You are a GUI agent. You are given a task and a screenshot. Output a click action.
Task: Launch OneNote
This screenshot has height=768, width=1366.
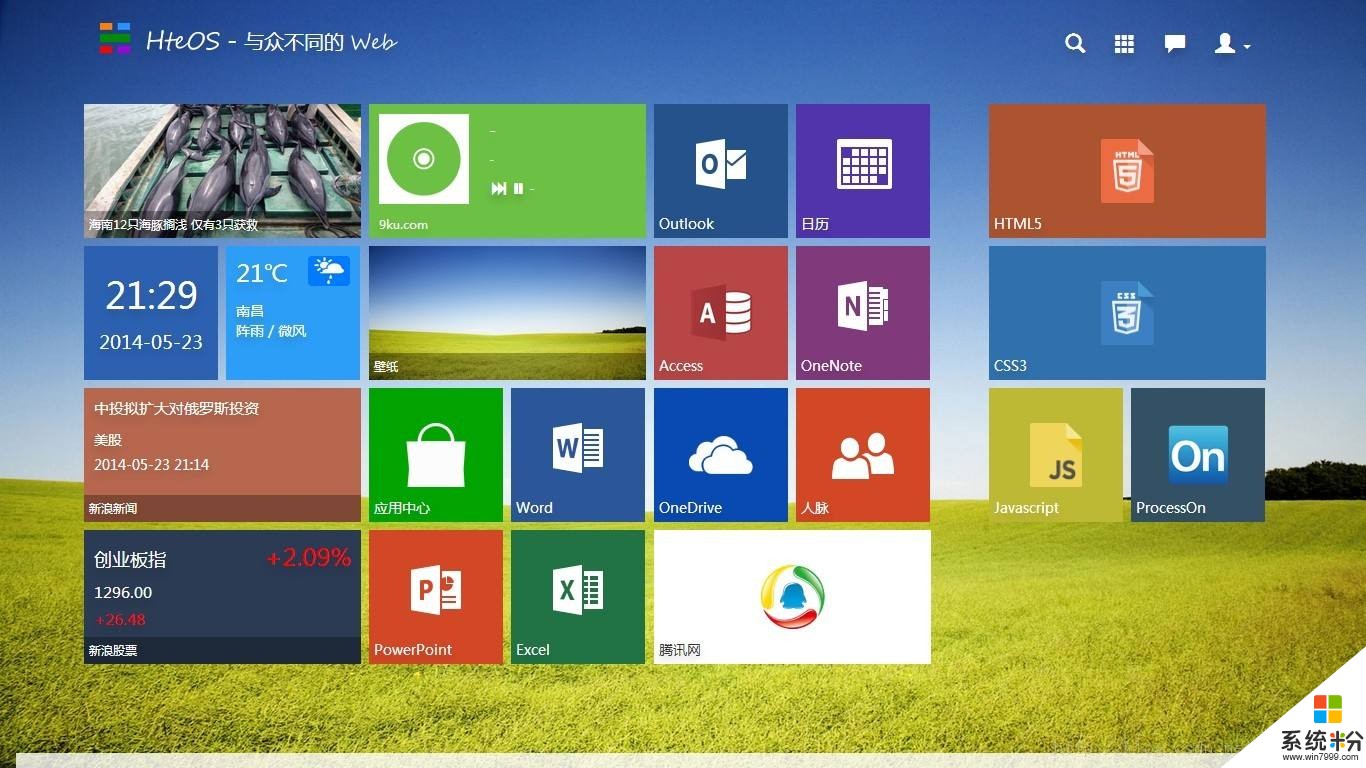(862, 312)
